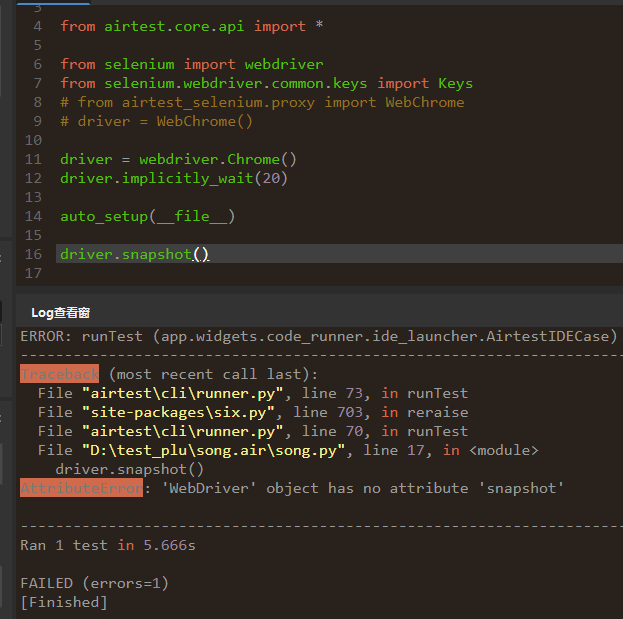Click the 'from selenium import webdriver' line

192,64
